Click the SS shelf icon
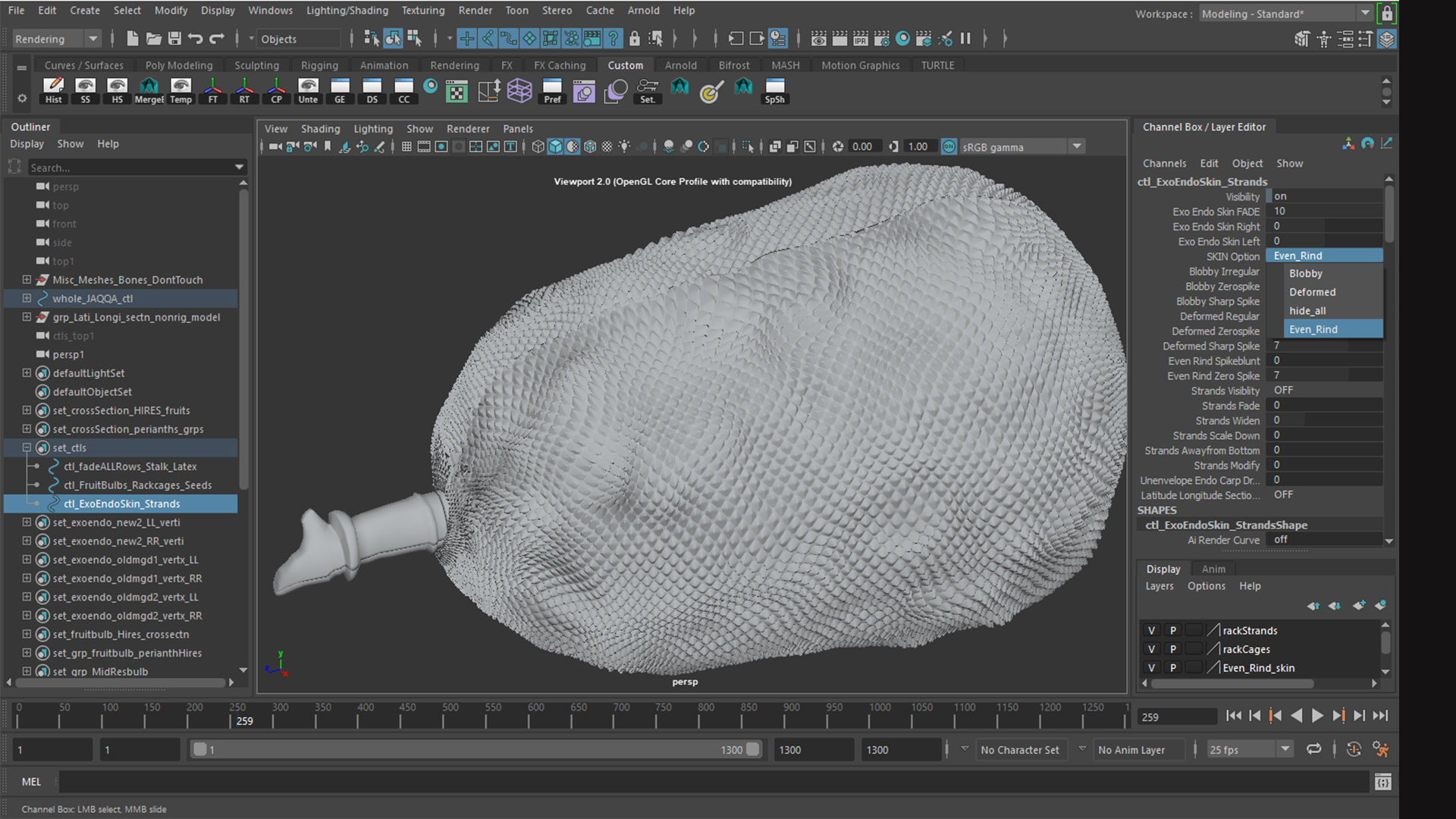The image size is (1456, 819). point(85,90)
